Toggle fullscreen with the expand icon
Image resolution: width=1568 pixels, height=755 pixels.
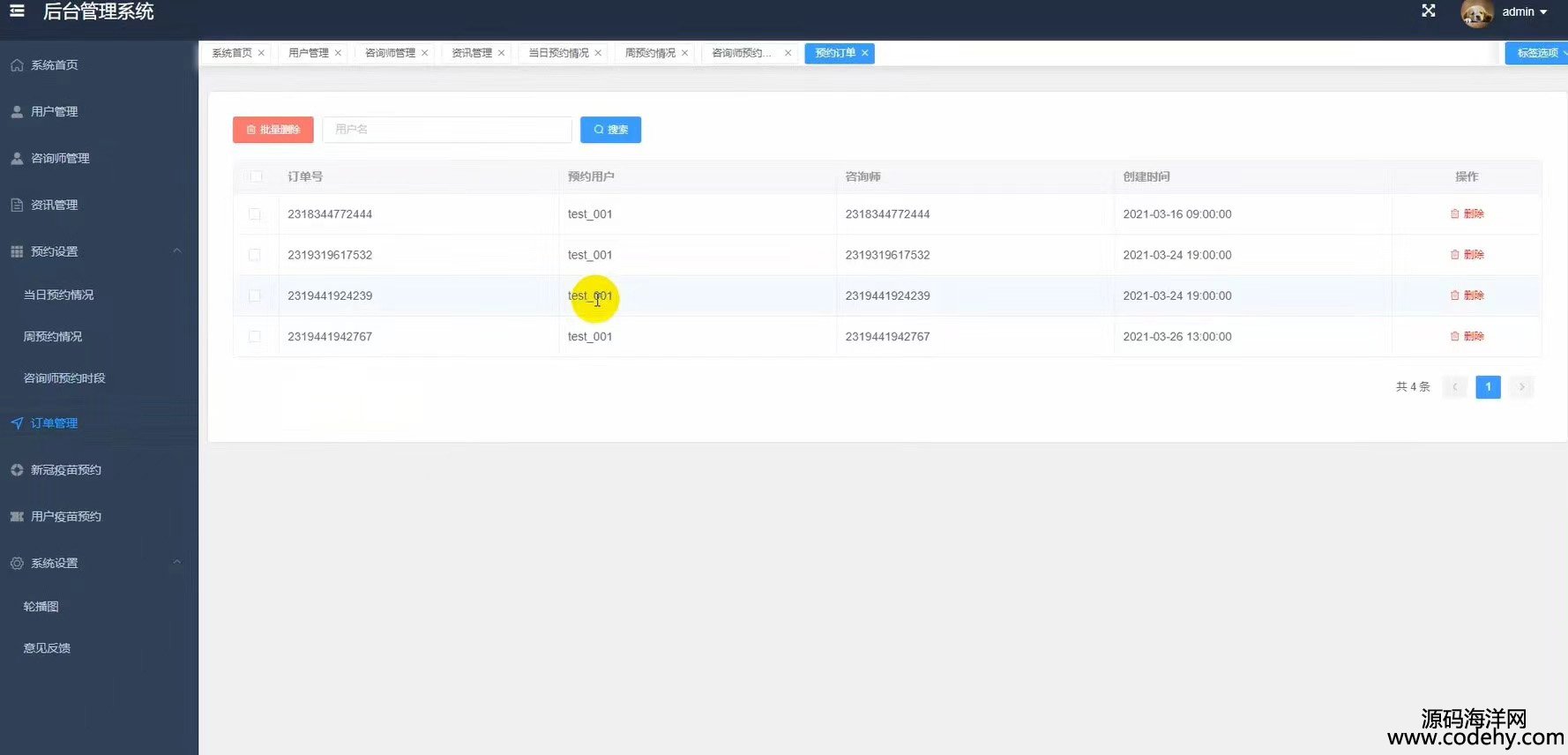pos(1429,11)
